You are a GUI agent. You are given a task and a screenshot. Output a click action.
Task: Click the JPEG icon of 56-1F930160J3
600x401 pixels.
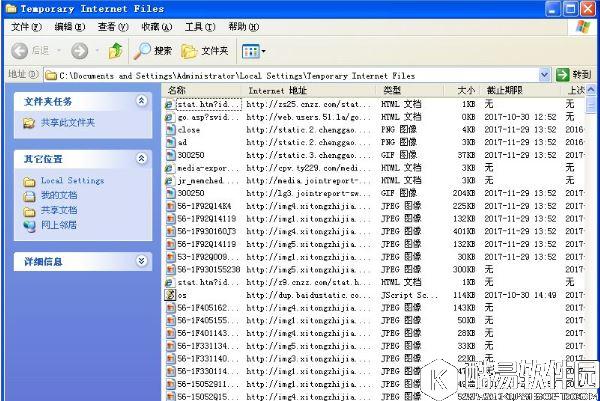(x=170, y=231)
